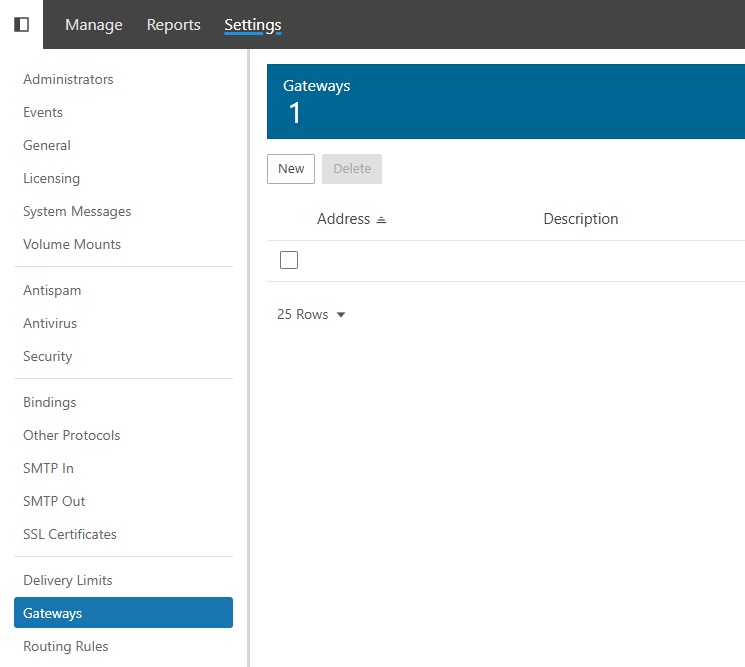Open Licensing settings
This screenshot has width=745, height=667.
coord(51,179)
